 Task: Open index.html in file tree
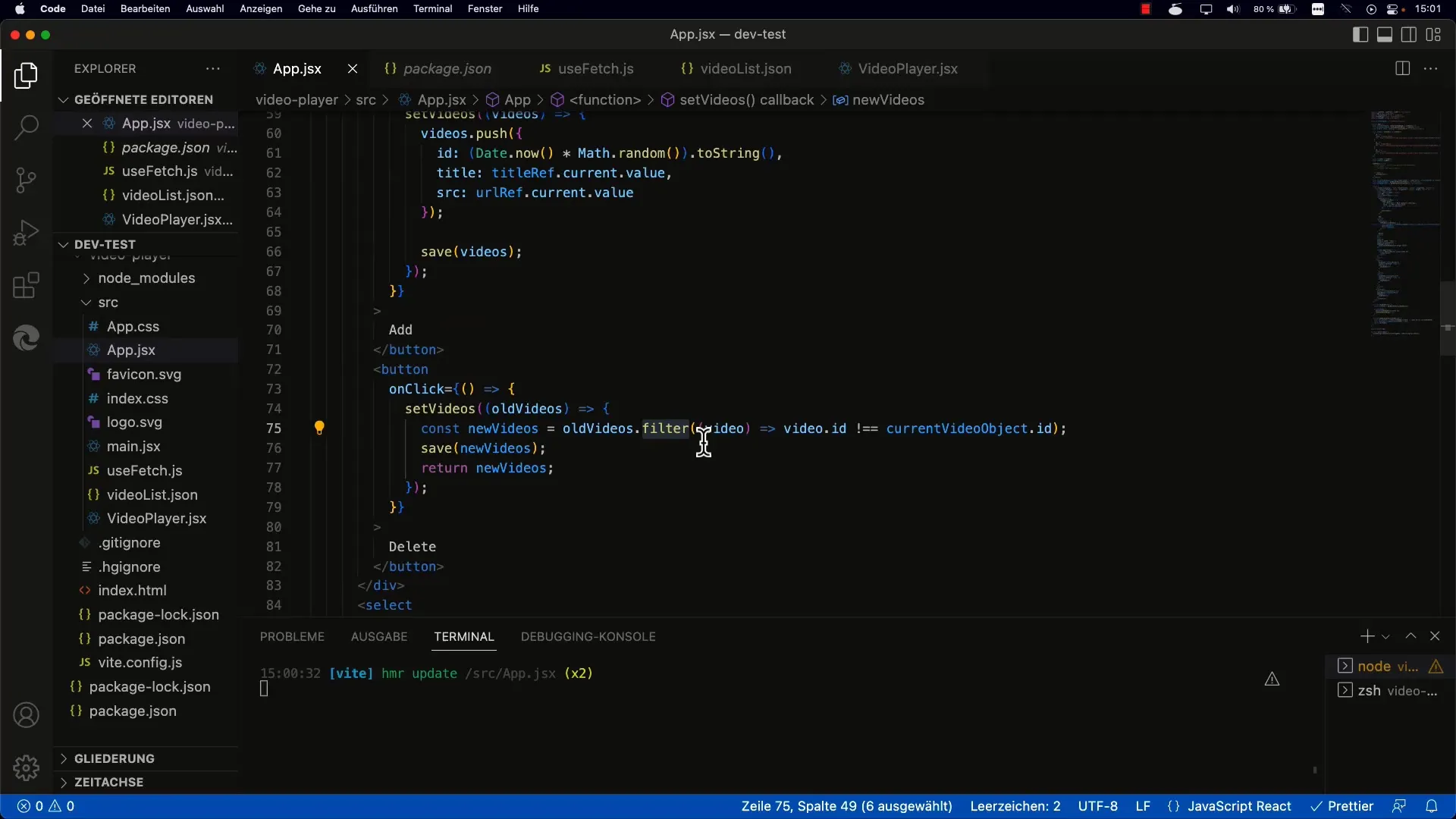pyautogui.click(x=132, y=591)
